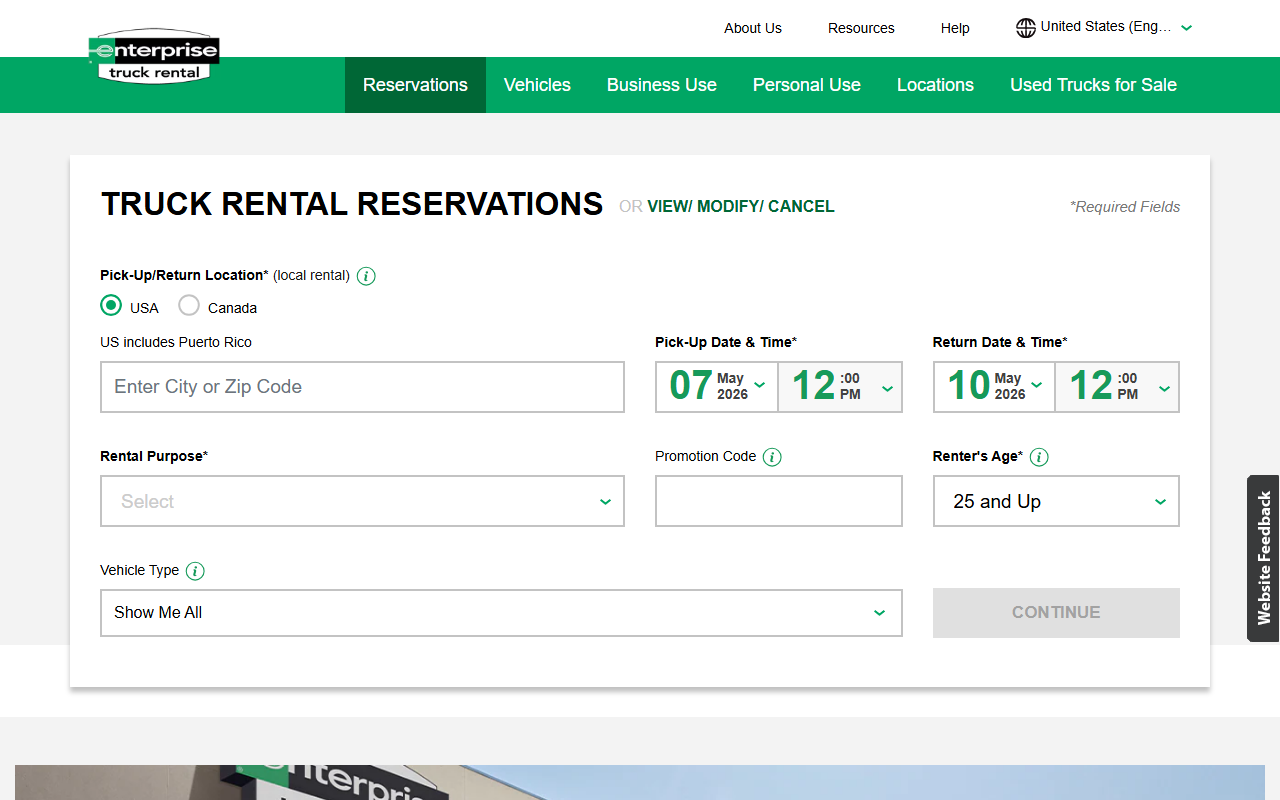
Task: Open the Reservations nav tab
Action: (x=415, y=85)
